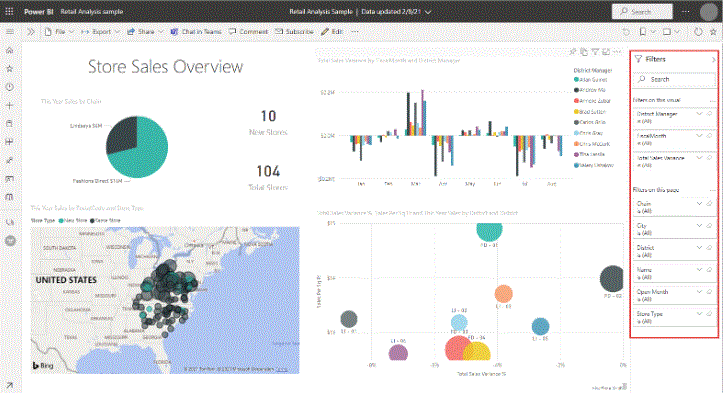Screen dimensions: 724x393
Task: Open bar chart in Focus mode
Action: [x=606, y=52]
